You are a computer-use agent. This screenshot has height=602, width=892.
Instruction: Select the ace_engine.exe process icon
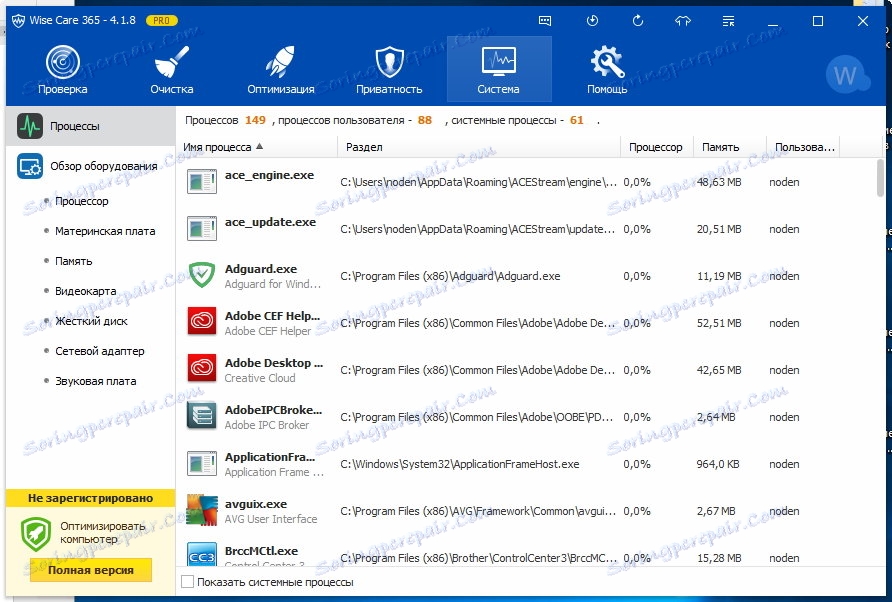[x=202, y=182]
